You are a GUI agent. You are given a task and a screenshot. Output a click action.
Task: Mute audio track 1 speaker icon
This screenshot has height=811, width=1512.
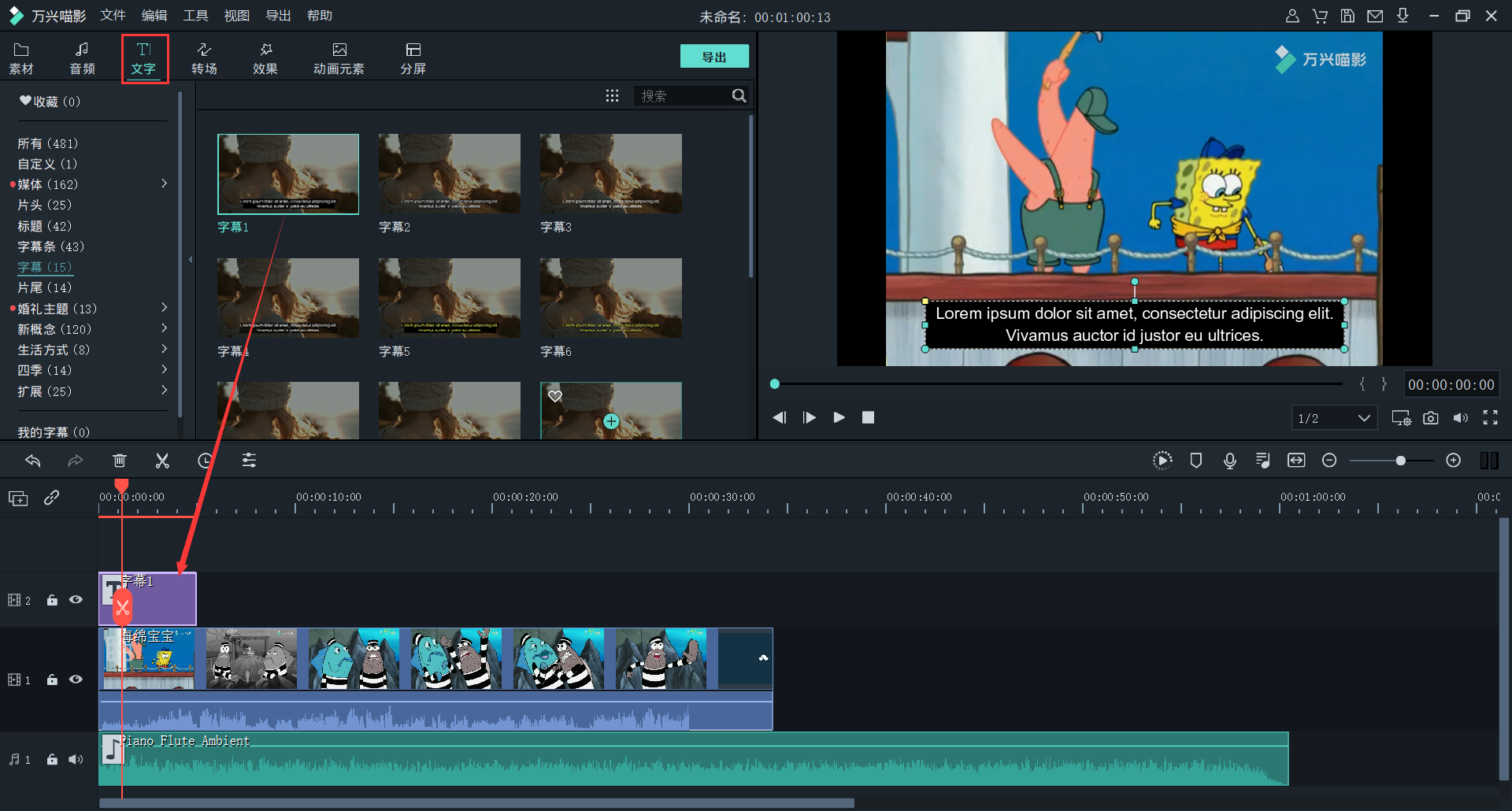pos(76,759)
